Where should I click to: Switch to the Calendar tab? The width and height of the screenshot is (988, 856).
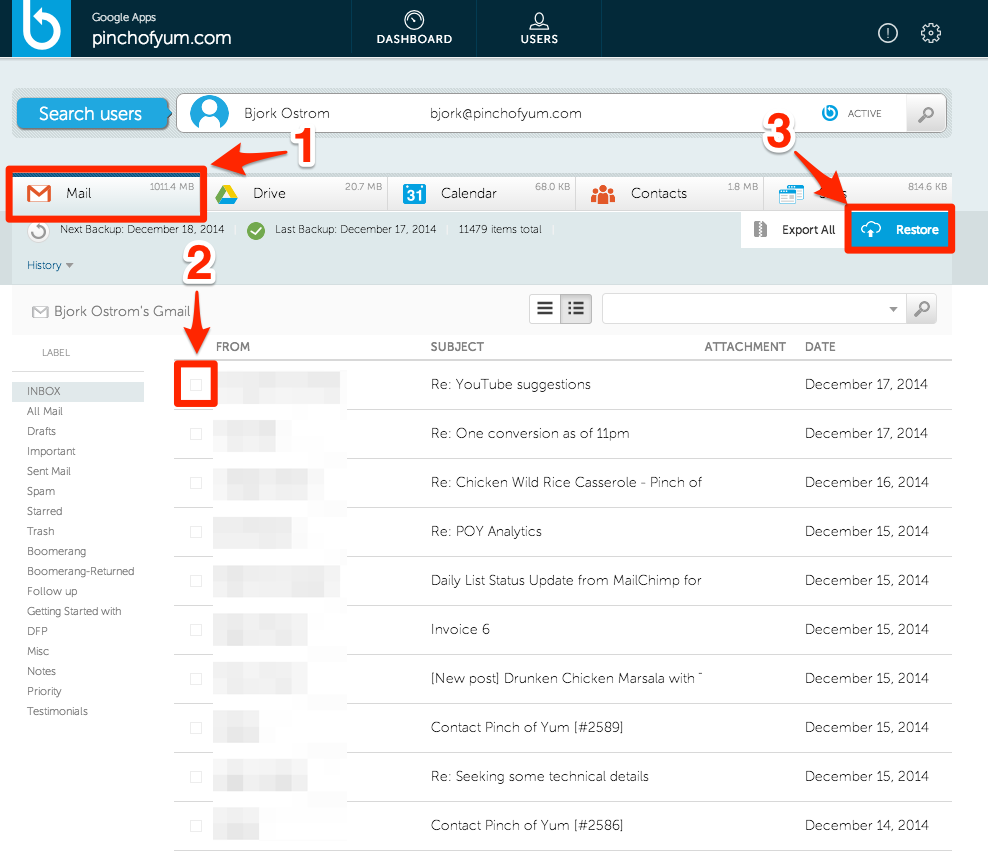click(481, 193)
